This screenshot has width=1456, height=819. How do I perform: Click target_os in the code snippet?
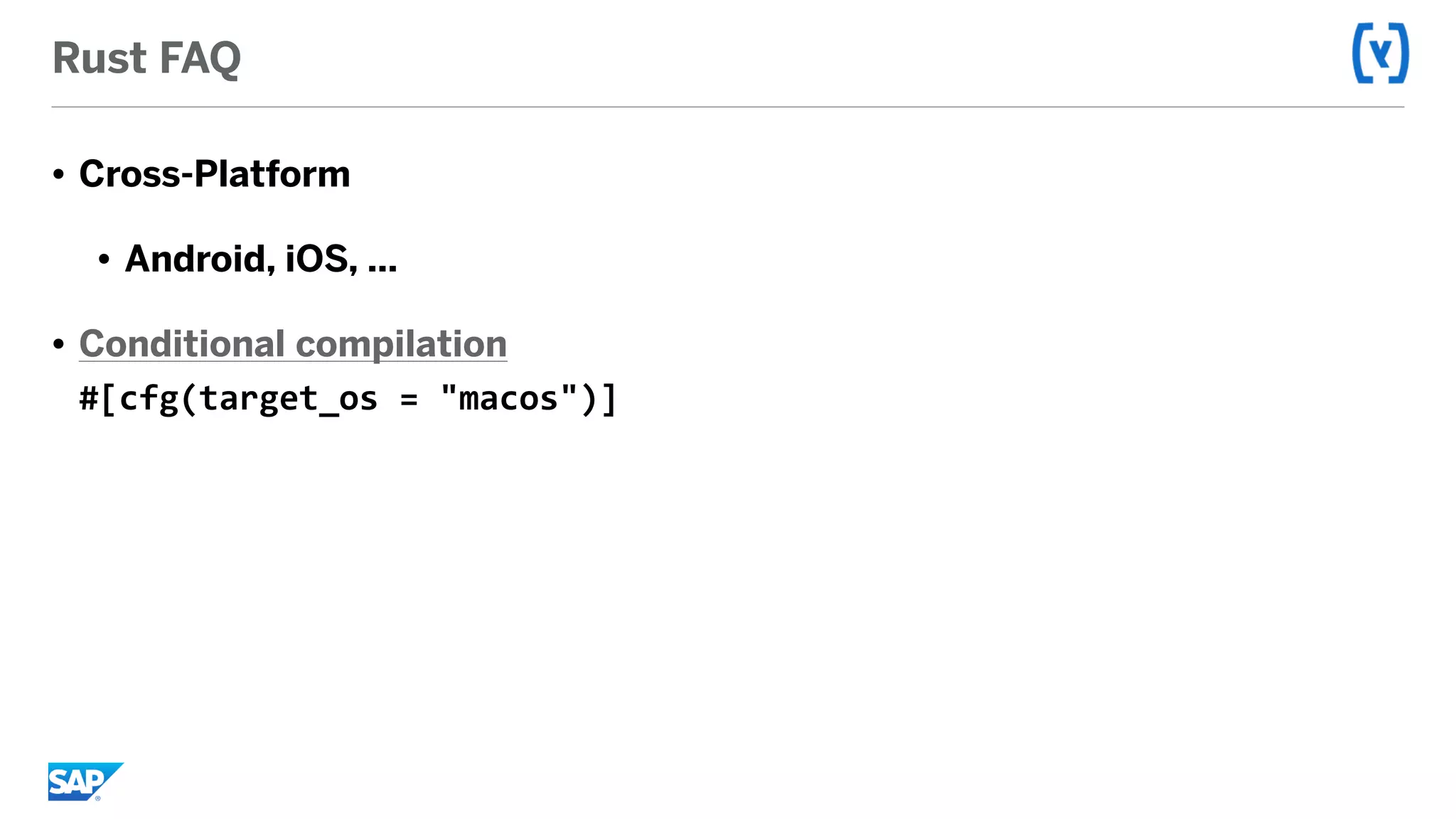click(288, 400)
